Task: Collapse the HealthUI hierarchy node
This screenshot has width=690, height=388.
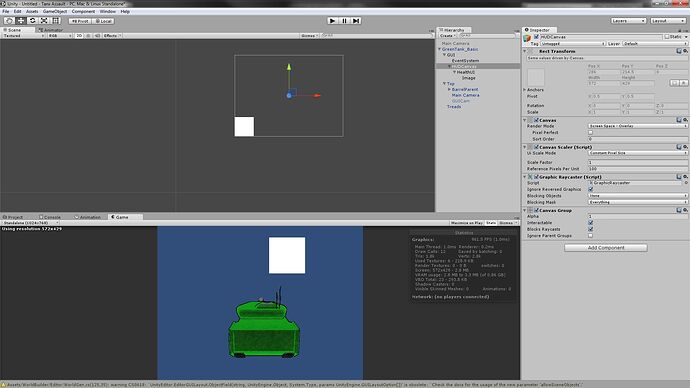Action: tap(454, 72)
